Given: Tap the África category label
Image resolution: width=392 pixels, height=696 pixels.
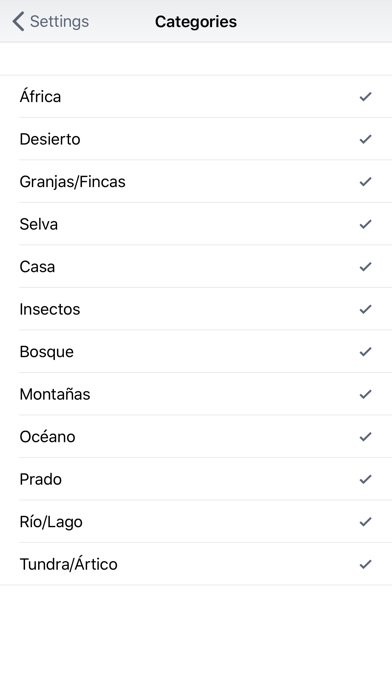Looking at the screenshot, I should (x=40, y=95).
